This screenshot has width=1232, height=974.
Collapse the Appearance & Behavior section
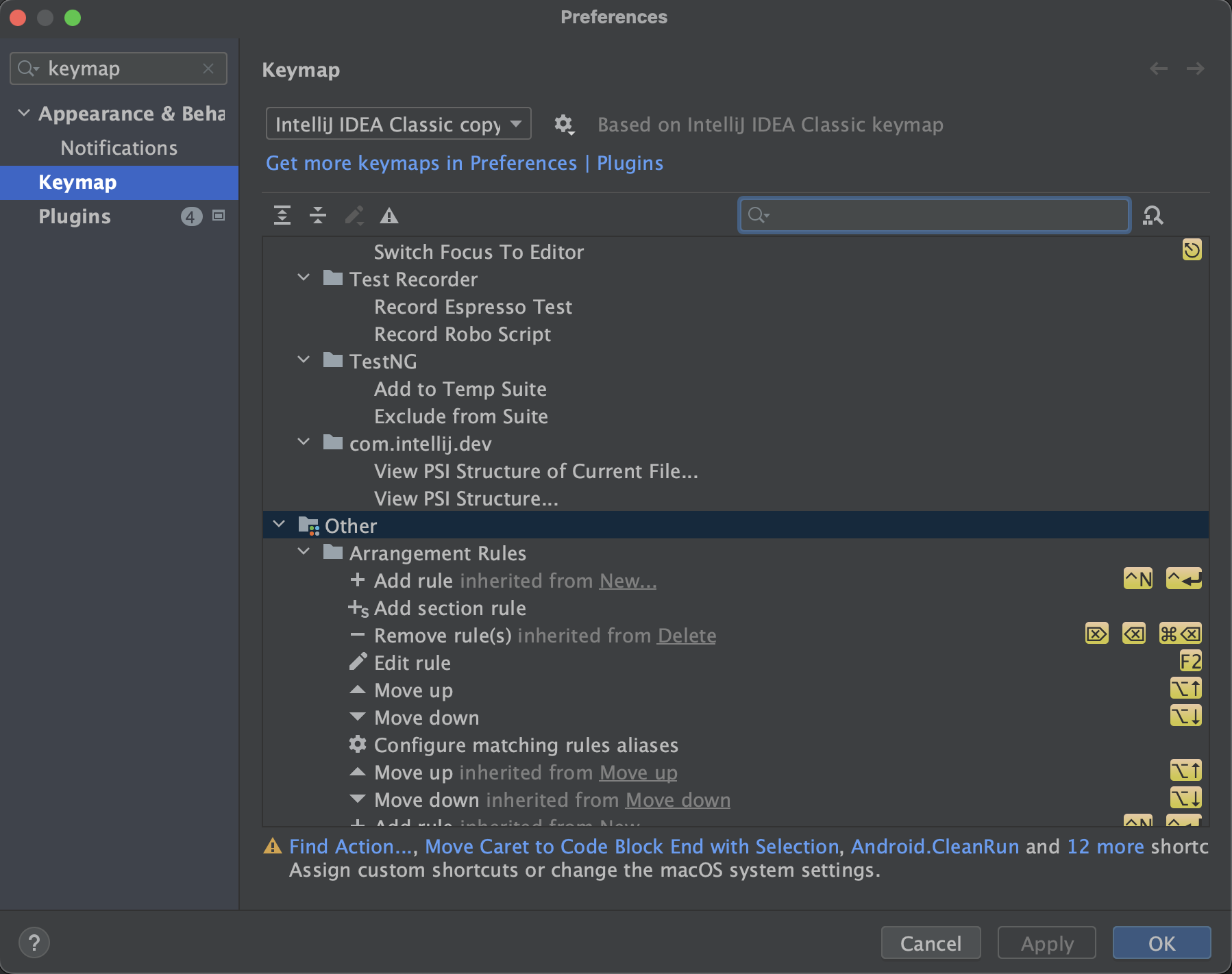(24, 113)
